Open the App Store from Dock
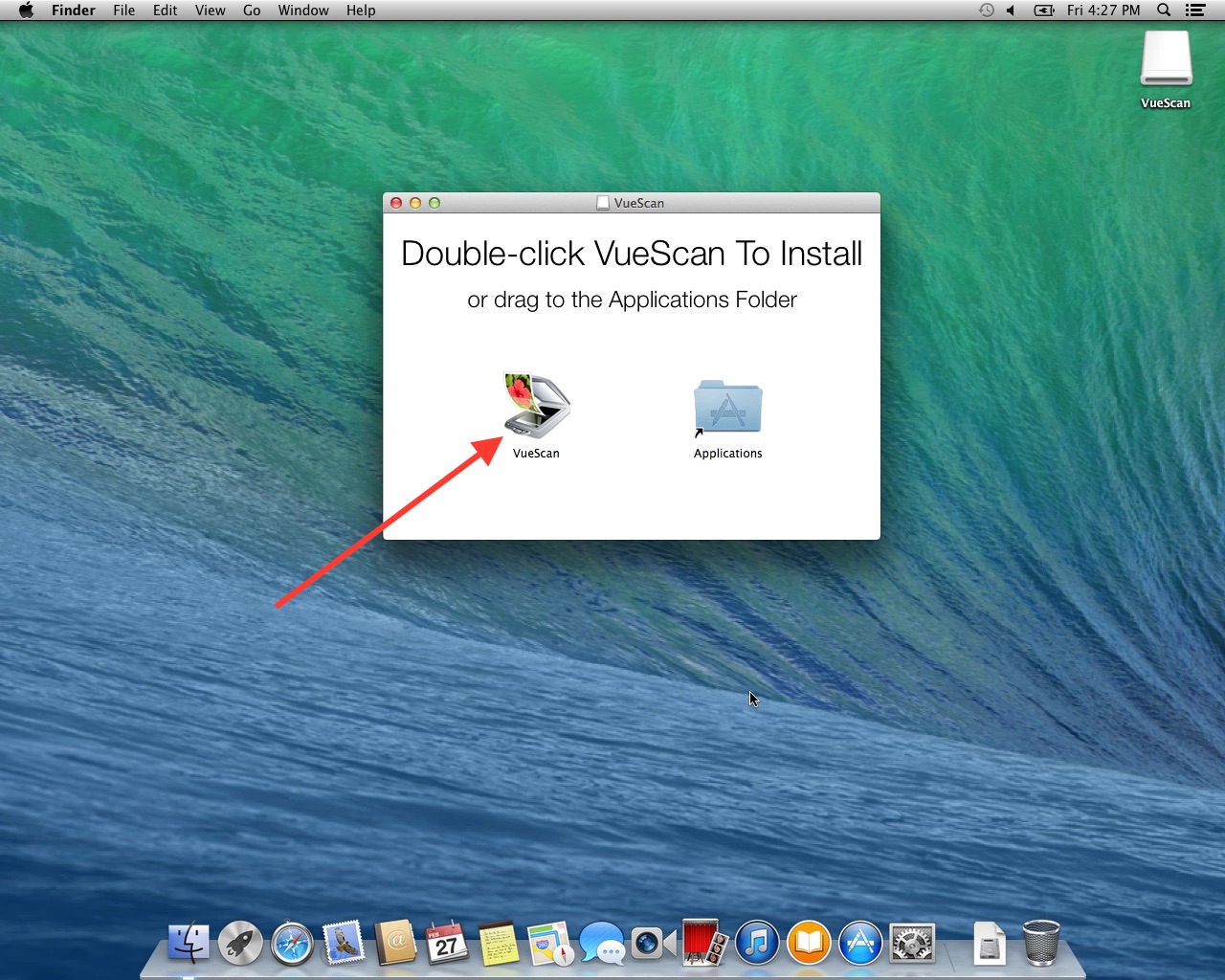Viewport: 1225px width, 980px height. [860, 944]
